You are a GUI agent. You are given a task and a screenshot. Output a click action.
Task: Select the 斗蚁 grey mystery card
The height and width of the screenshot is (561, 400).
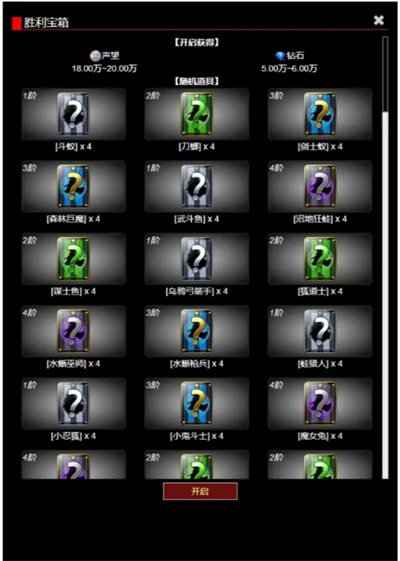tap(73, 114)
